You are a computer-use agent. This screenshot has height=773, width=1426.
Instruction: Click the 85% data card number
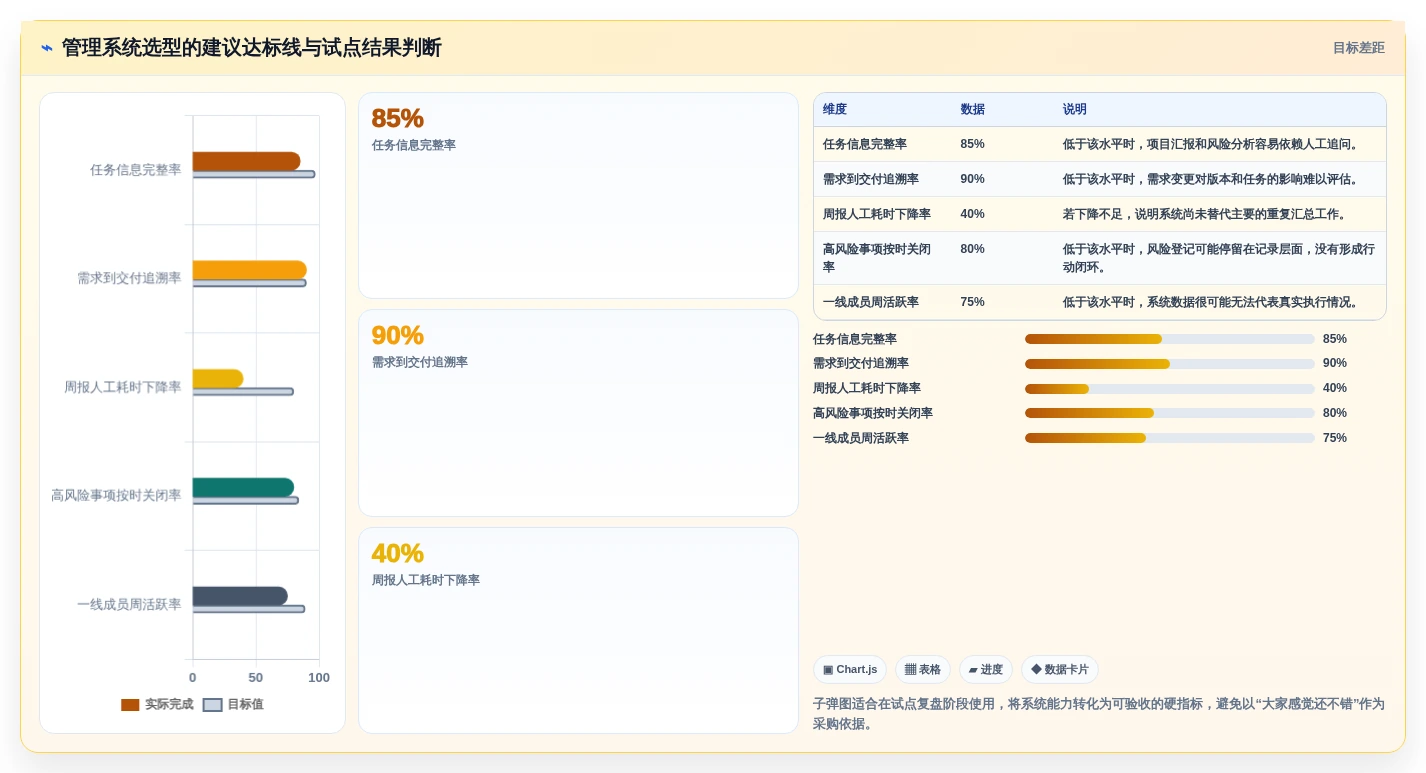point(397,118)
